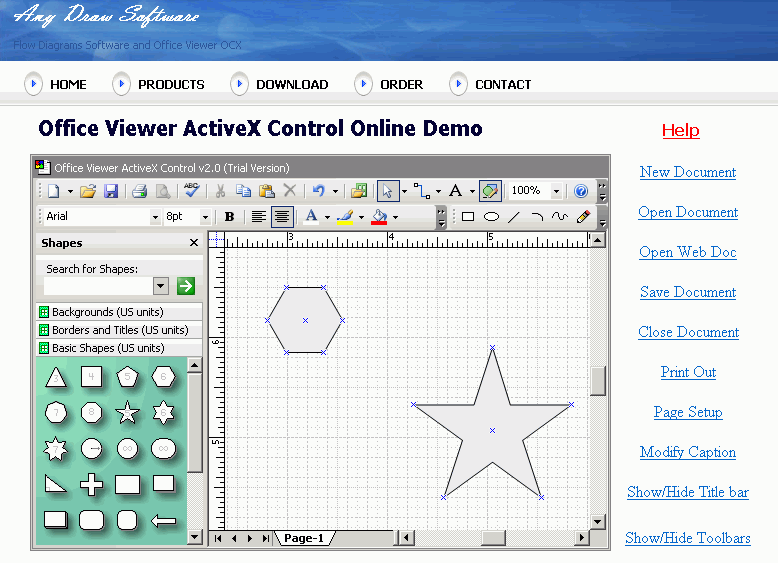Viewport: 778px width, 563px height.
Task: Open the Arial font dropdown
Action: point(155,217)
